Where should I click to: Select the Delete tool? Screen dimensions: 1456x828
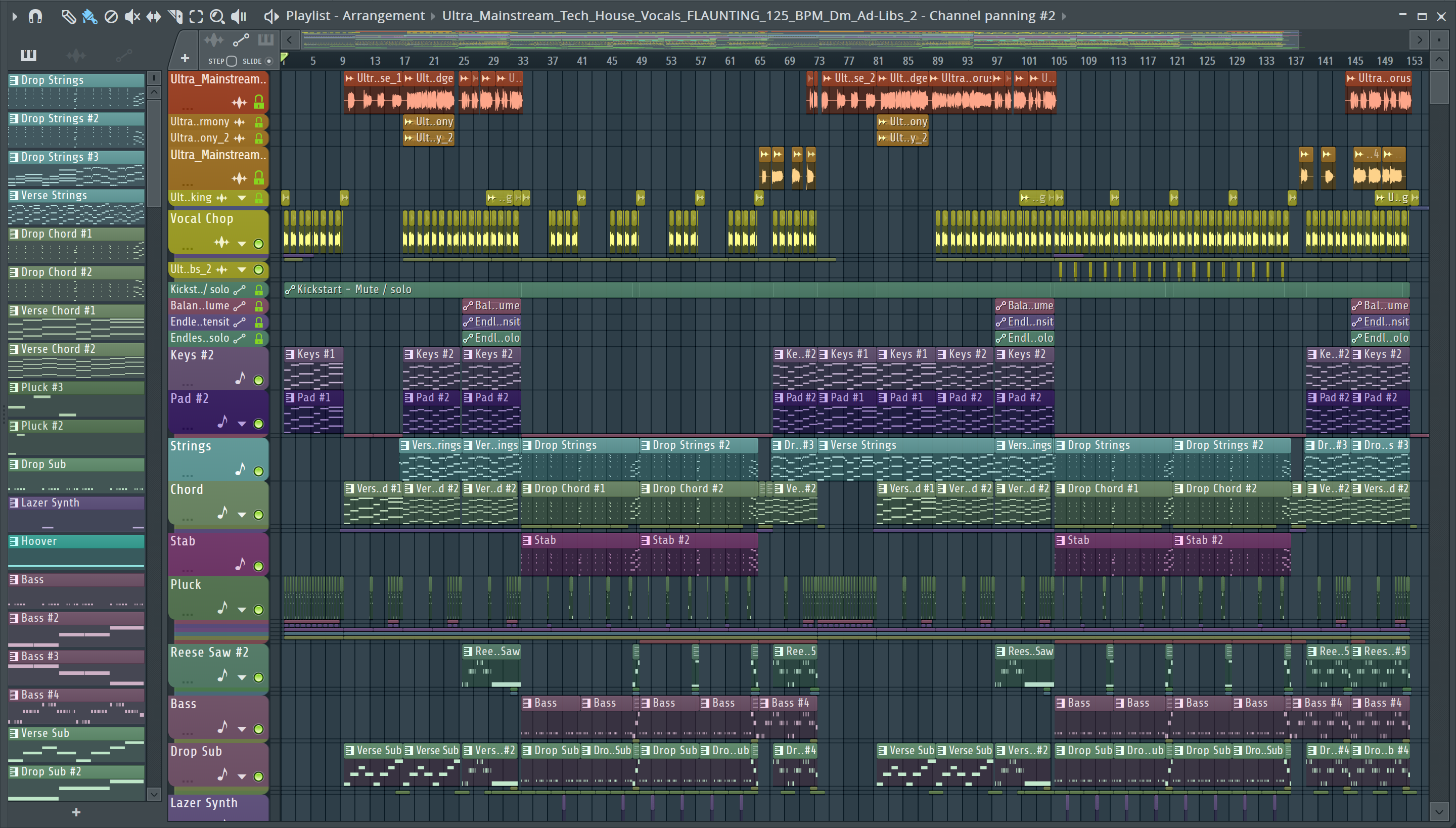(111, 17)
